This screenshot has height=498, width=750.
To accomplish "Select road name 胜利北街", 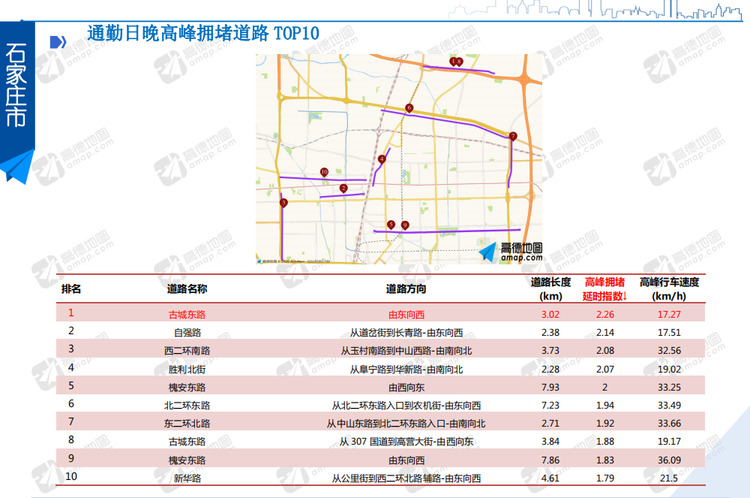I will pos(187,369).
